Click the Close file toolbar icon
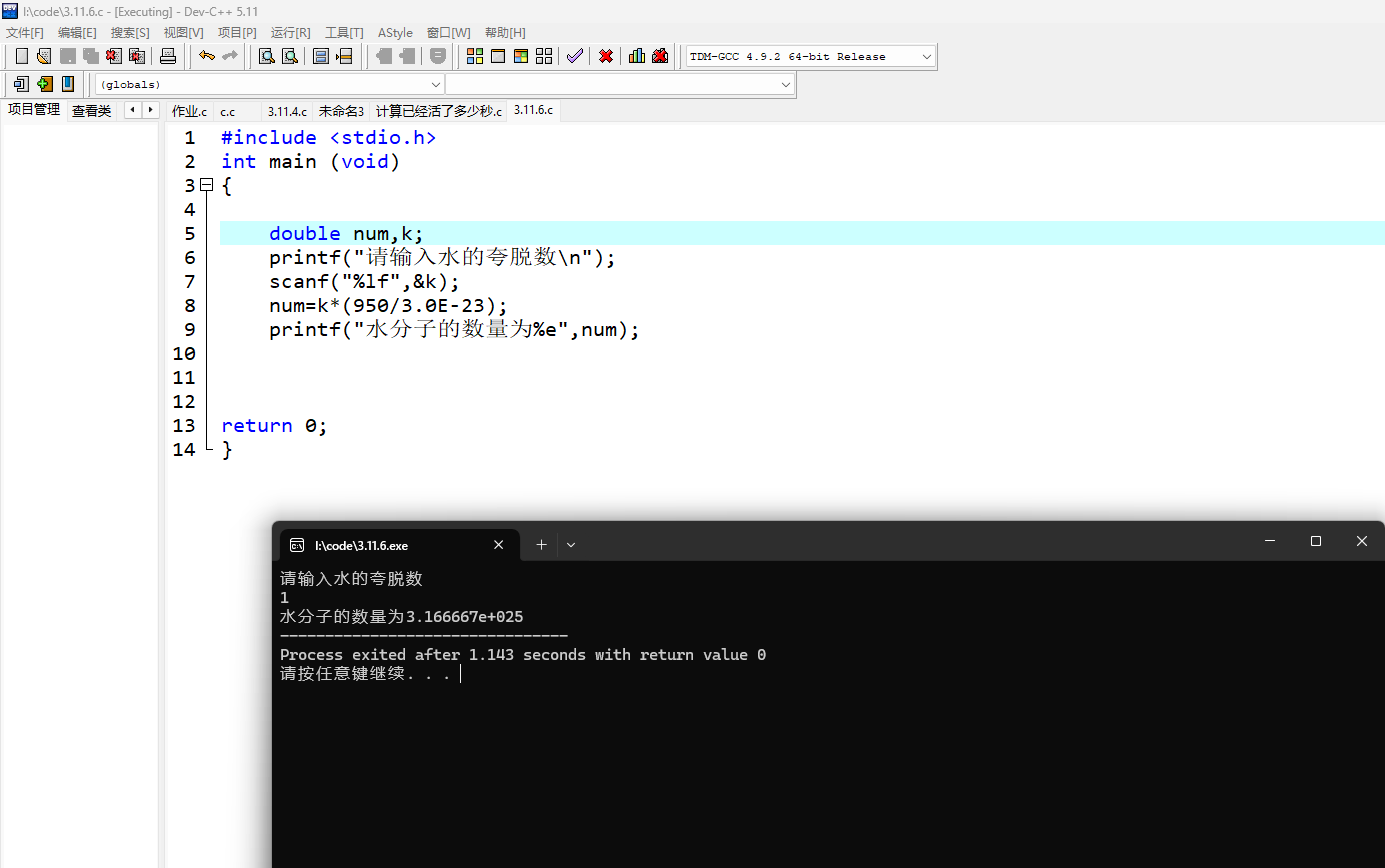1385x868 pixels. coord(113,56)
